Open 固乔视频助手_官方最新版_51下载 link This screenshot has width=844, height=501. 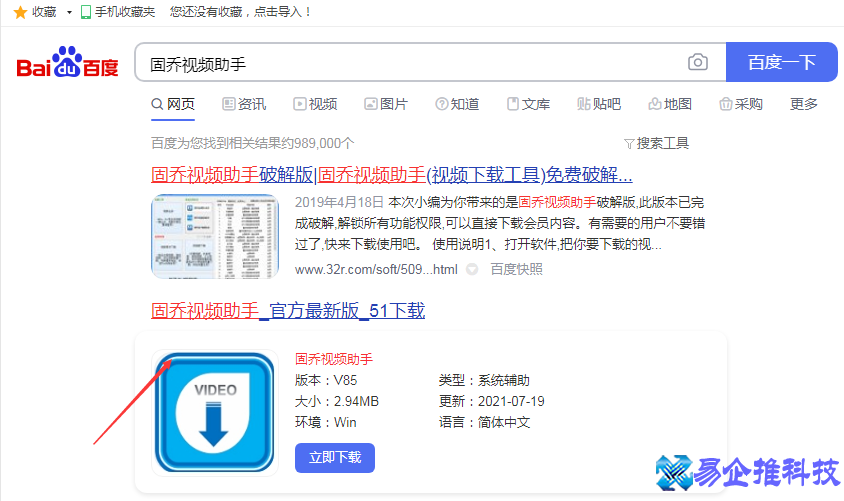(288, 311)
